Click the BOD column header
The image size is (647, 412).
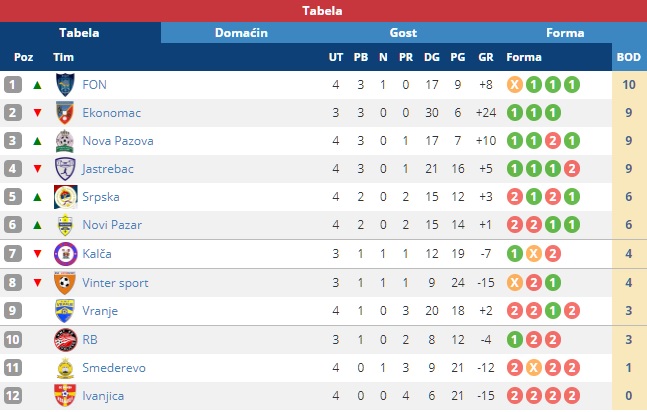(x=629, y=57)
